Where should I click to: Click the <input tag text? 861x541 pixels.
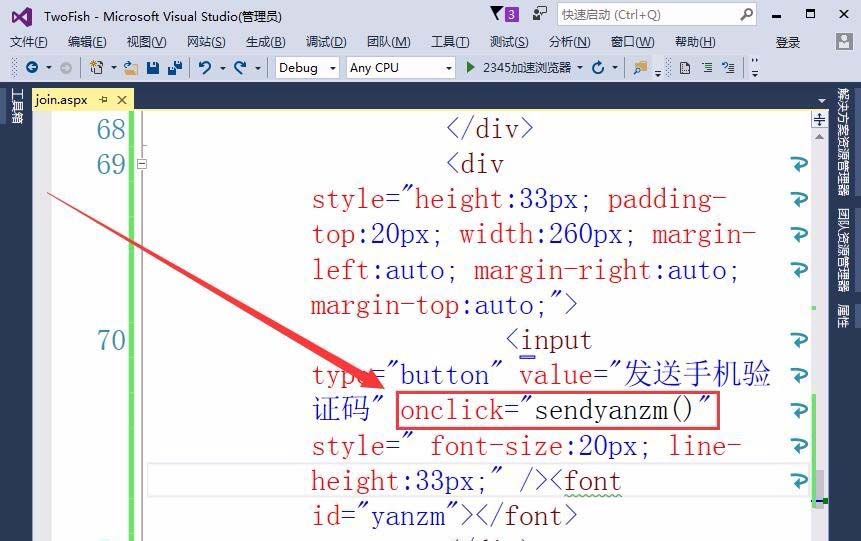pyautogui.click(x=549, y=340)
